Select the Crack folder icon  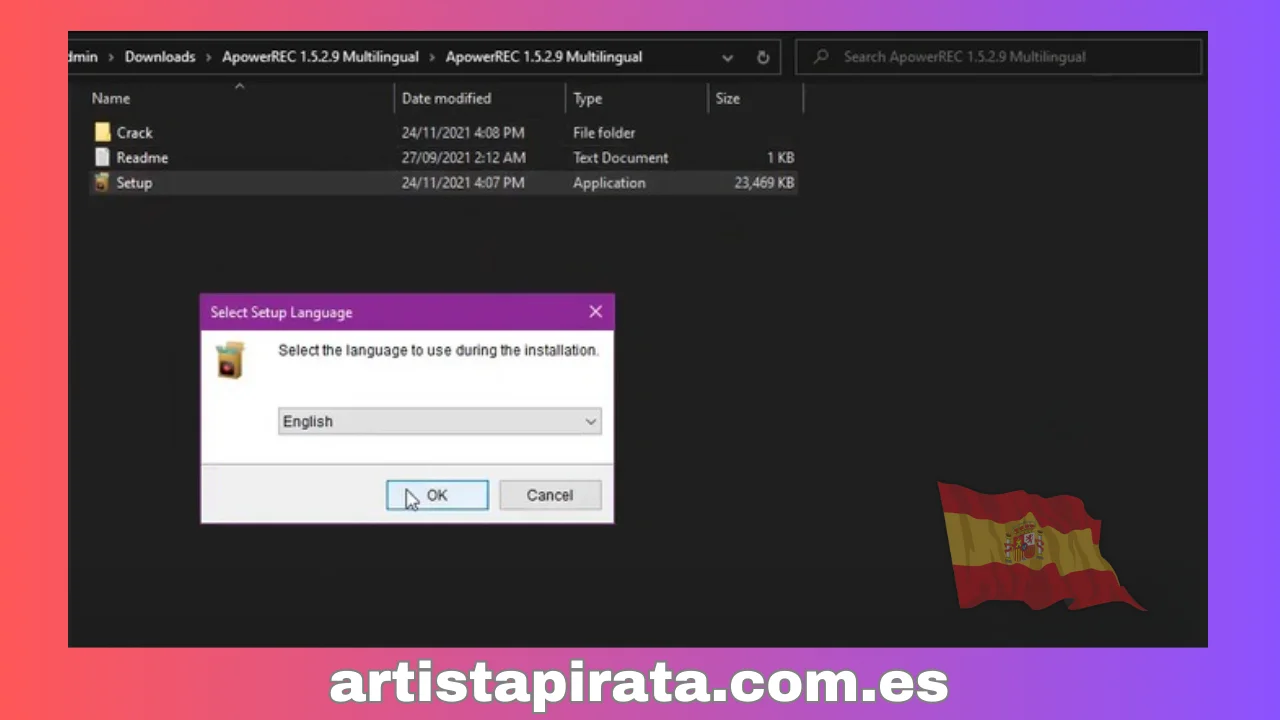[x=102, y=132]
